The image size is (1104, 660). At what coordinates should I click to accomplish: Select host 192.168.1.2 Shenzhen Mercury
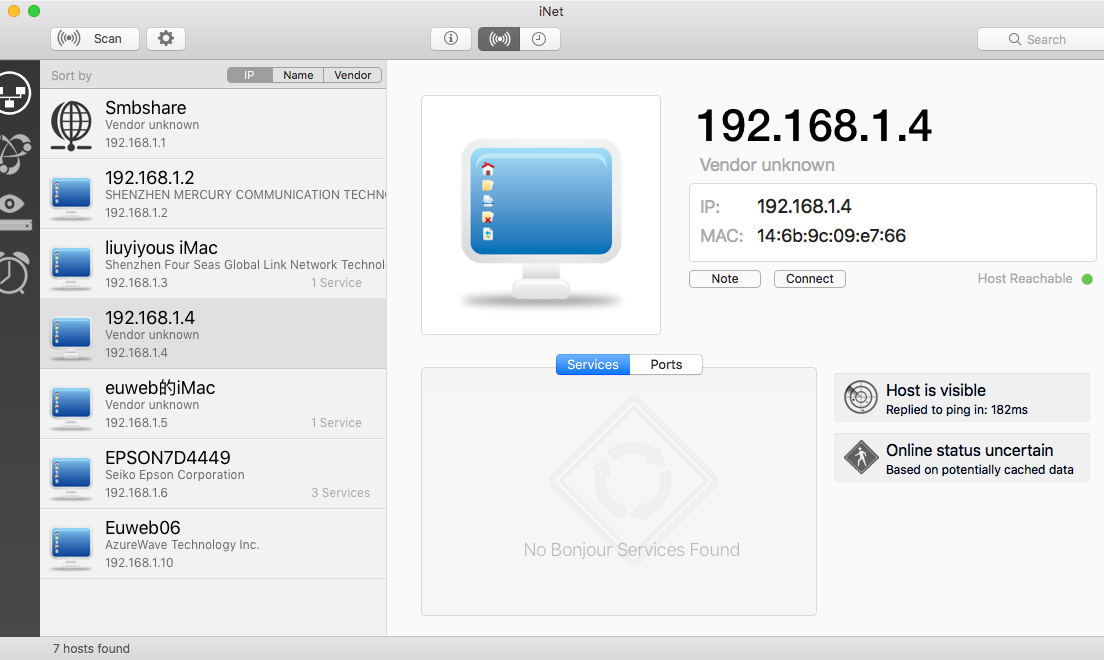(213, 194)
